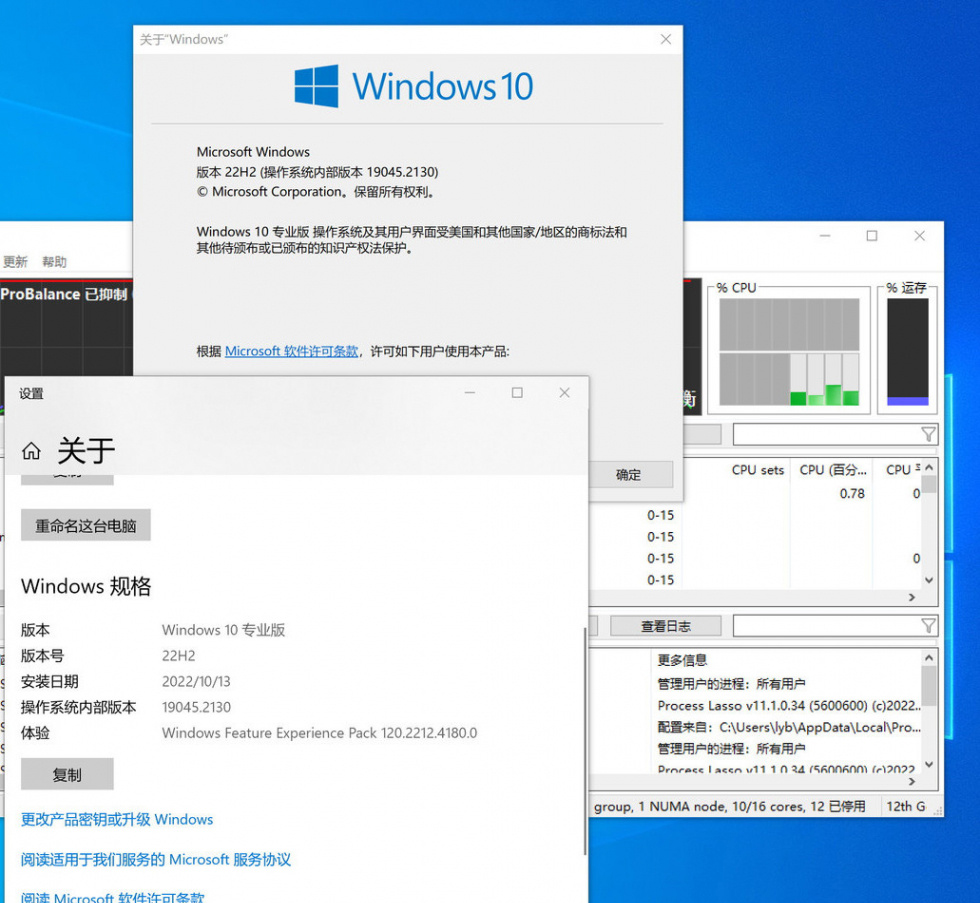The width and height of the screenshot is (980, 903).
Task: Sort by the CPU sets column header
Action: click(x=758, y=470)
